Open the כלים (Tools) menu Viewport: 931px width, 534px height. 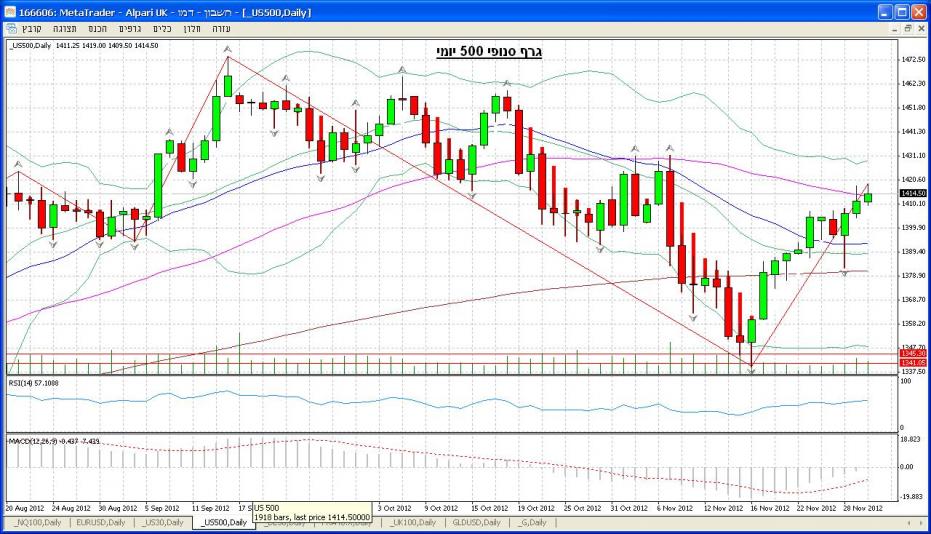[163, 29]
